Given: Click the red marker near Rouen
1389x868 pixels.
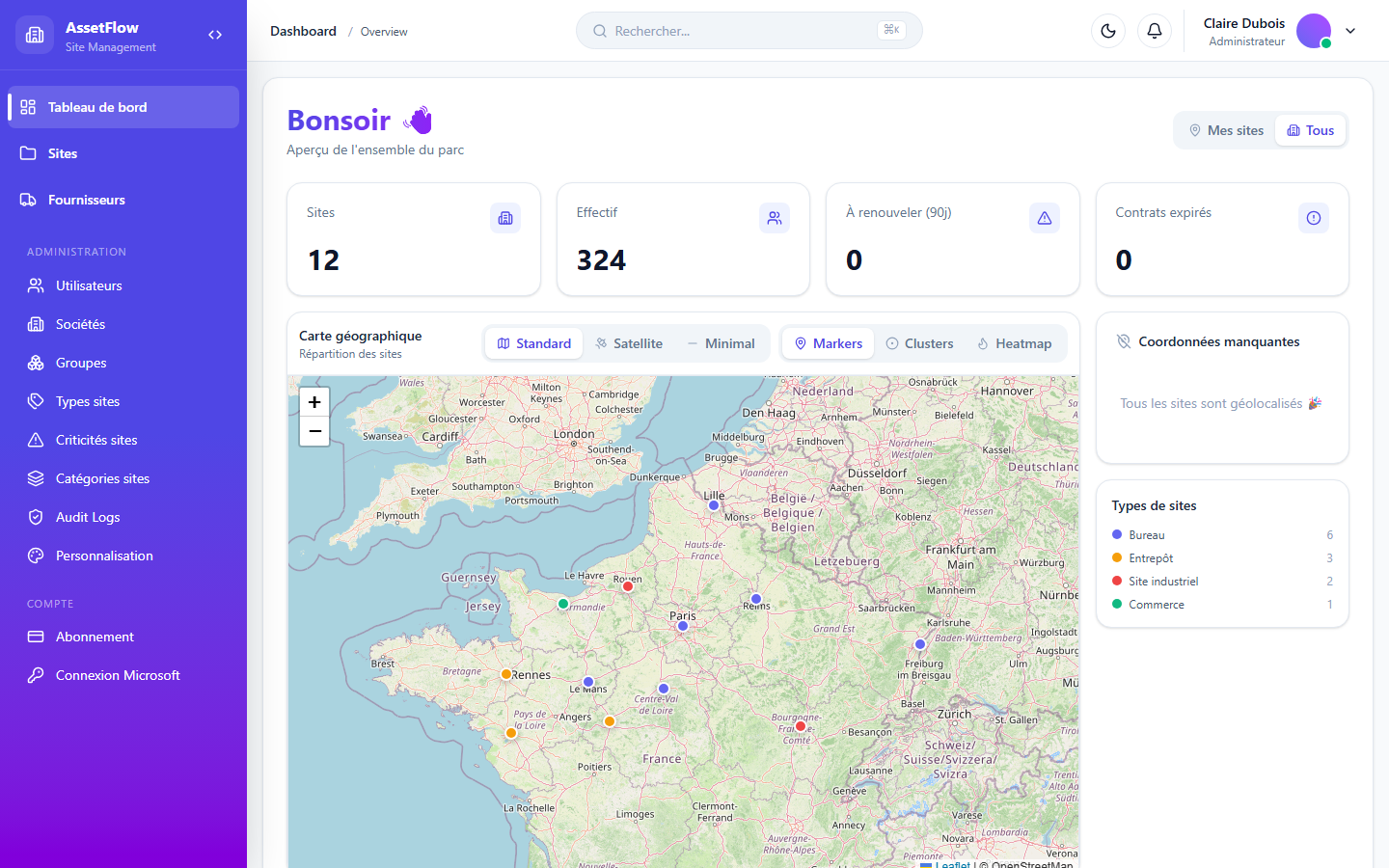Looking at the screenshot, I should pyautogui.click(x=628, y=586).
